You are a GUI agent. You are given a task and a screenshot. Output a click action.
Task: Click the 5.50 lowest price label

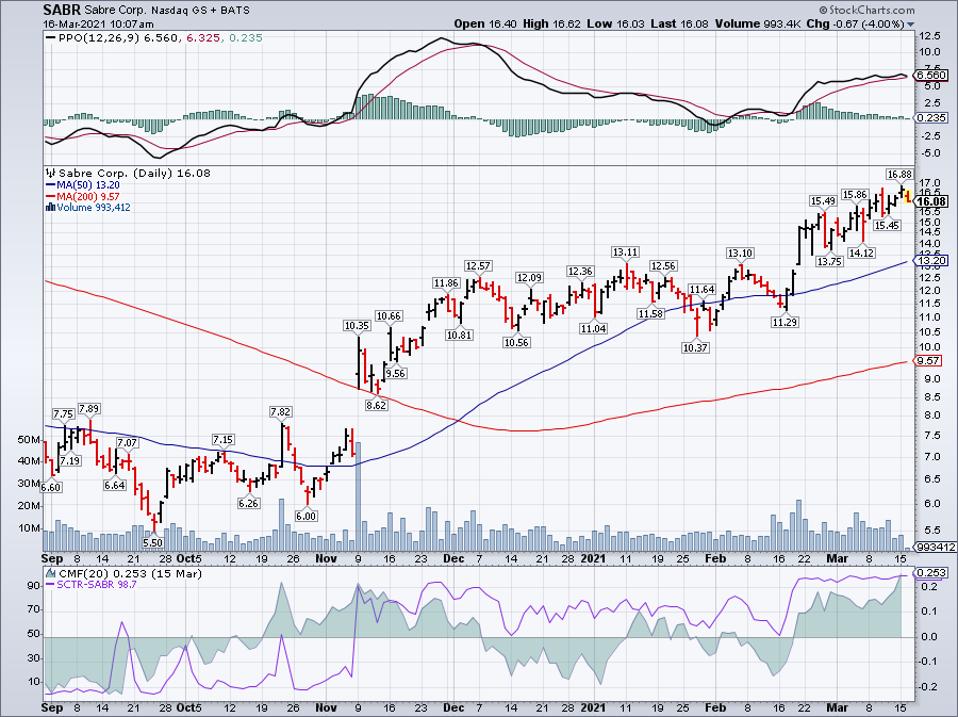pyautogui.click(x=153, y=542)
